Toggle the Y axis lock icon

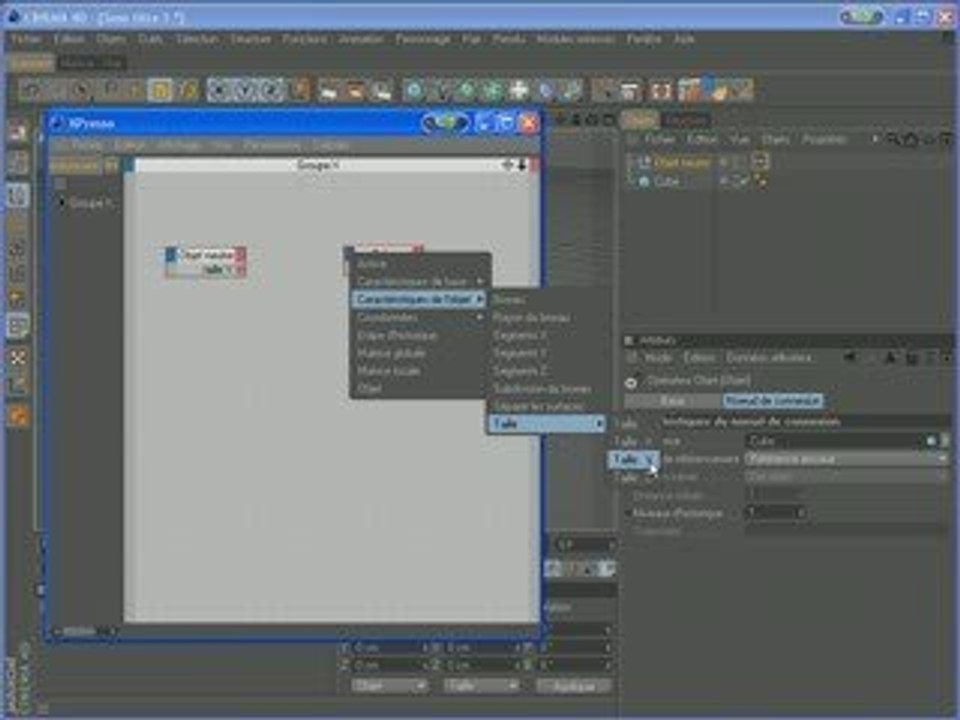(x=246, y=90)
